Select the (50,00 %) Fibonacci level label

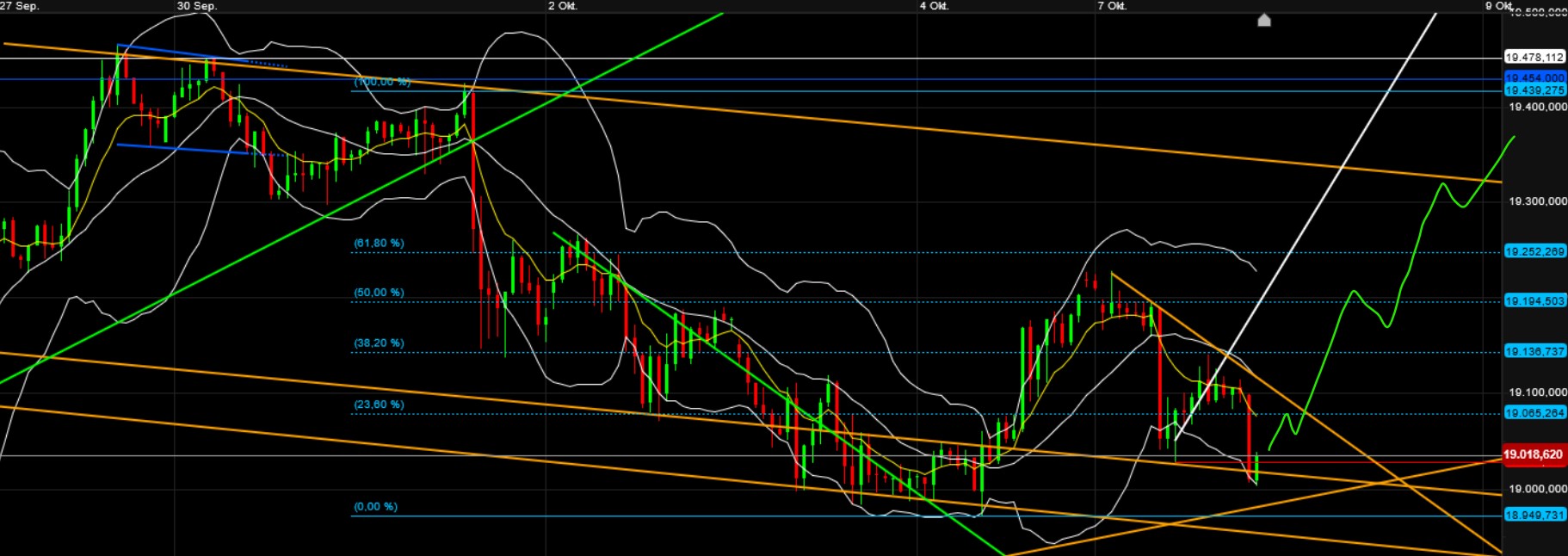coord(379,293)
